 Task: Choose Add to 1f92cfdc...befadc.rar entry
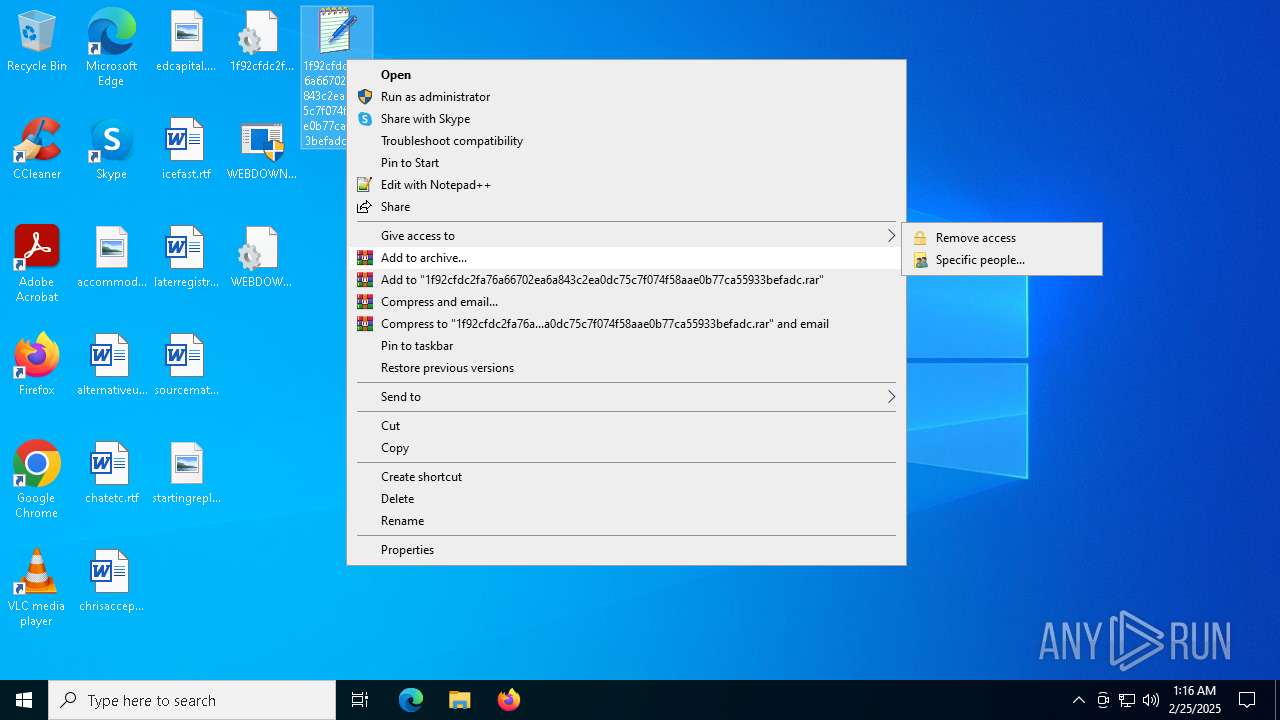click(626, 280)
